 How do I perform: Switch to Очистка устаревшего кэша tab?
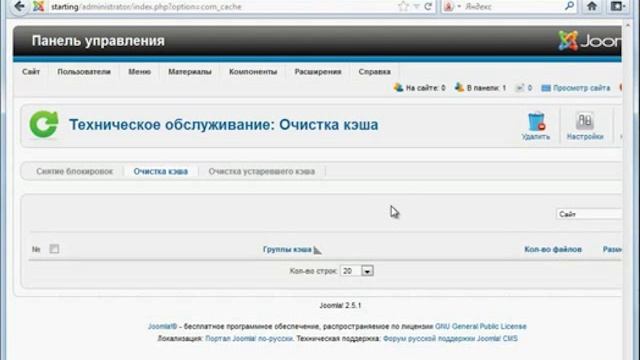click(262, 171)
